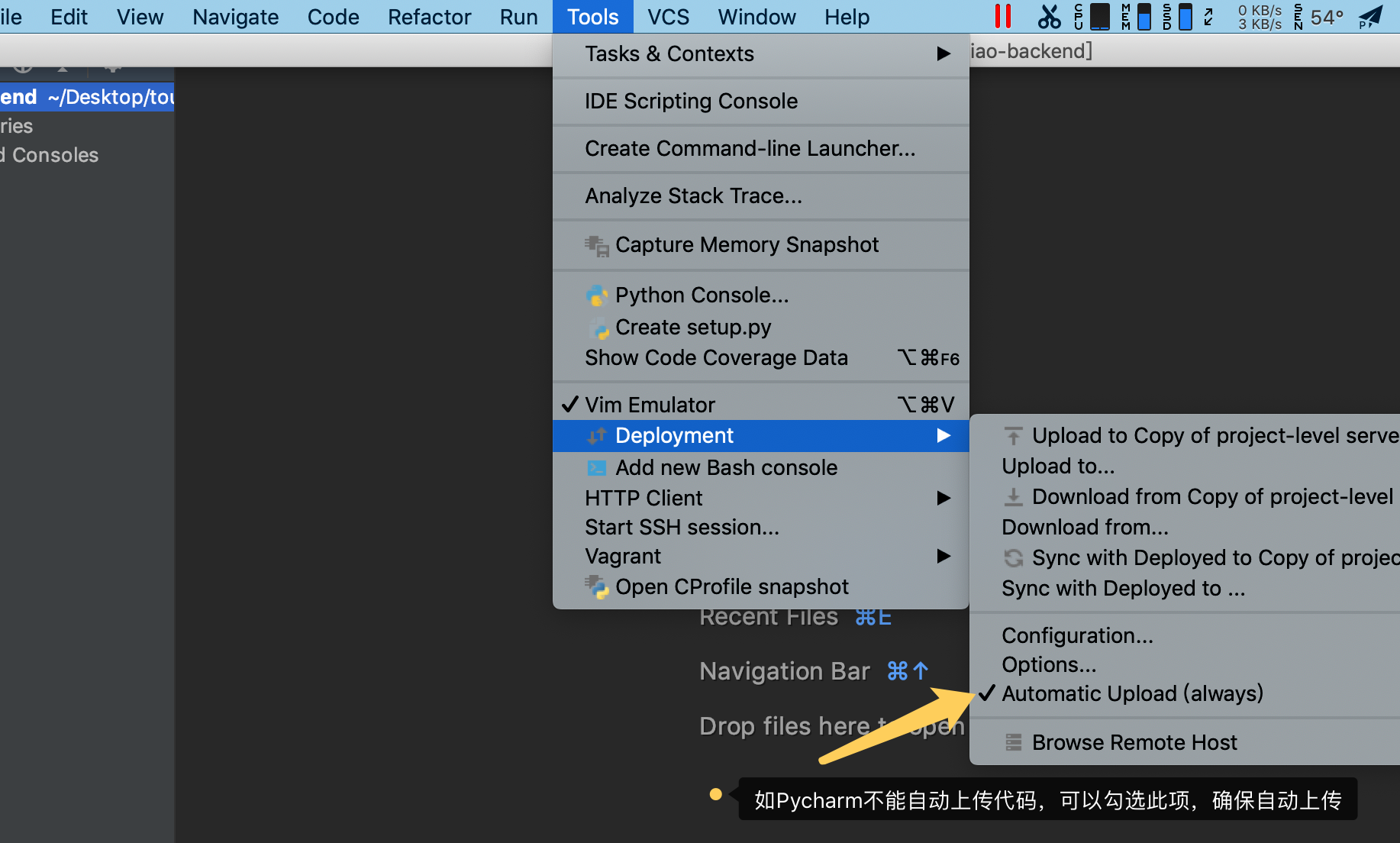Click the Deployment arrows icon
This screenshot has height=843, width=1400.
(597, 435)
